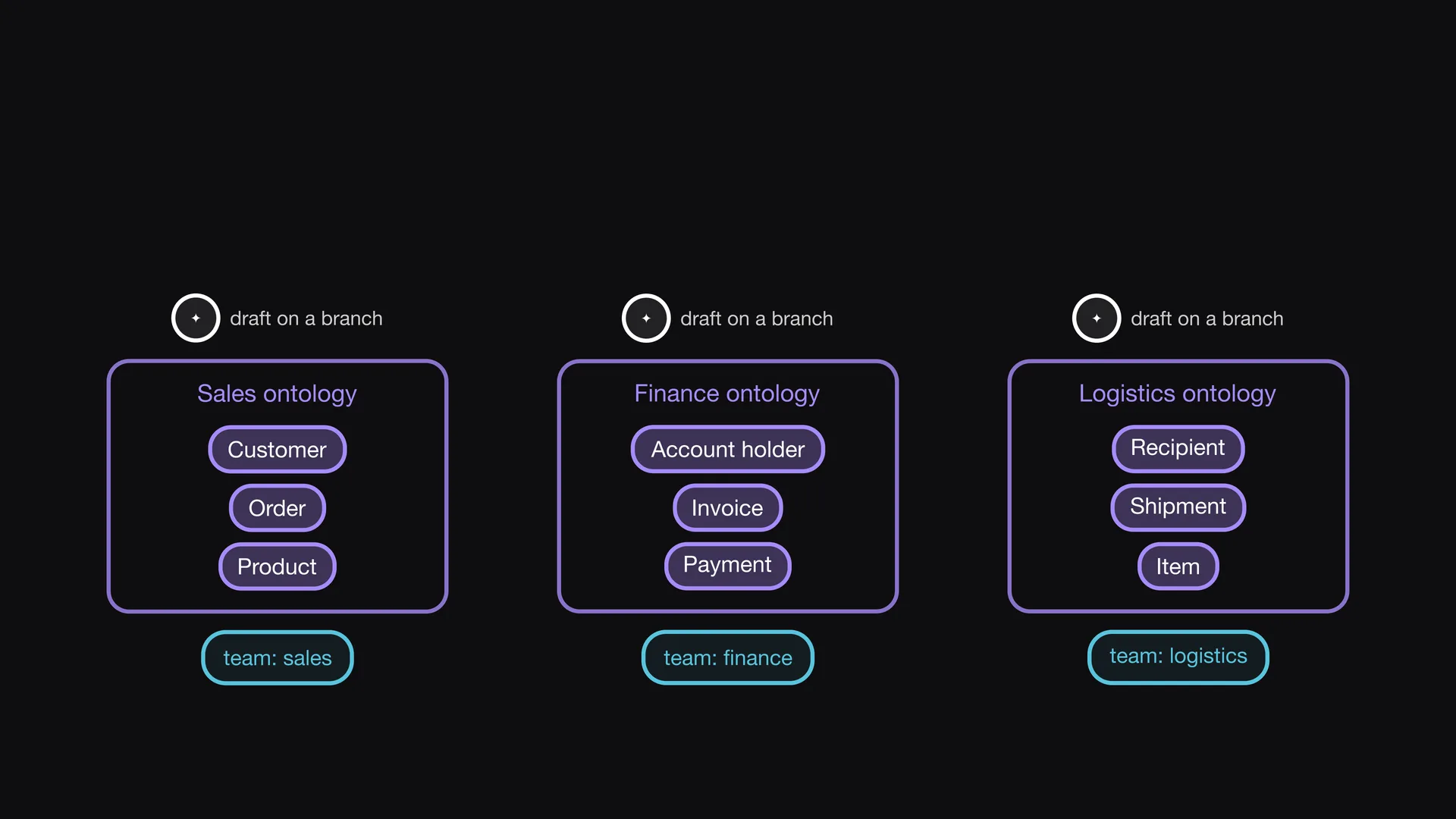Click the Logistics ontology heading
This screenshot has width=1456, height=819.
click(x=1178, y=394)
